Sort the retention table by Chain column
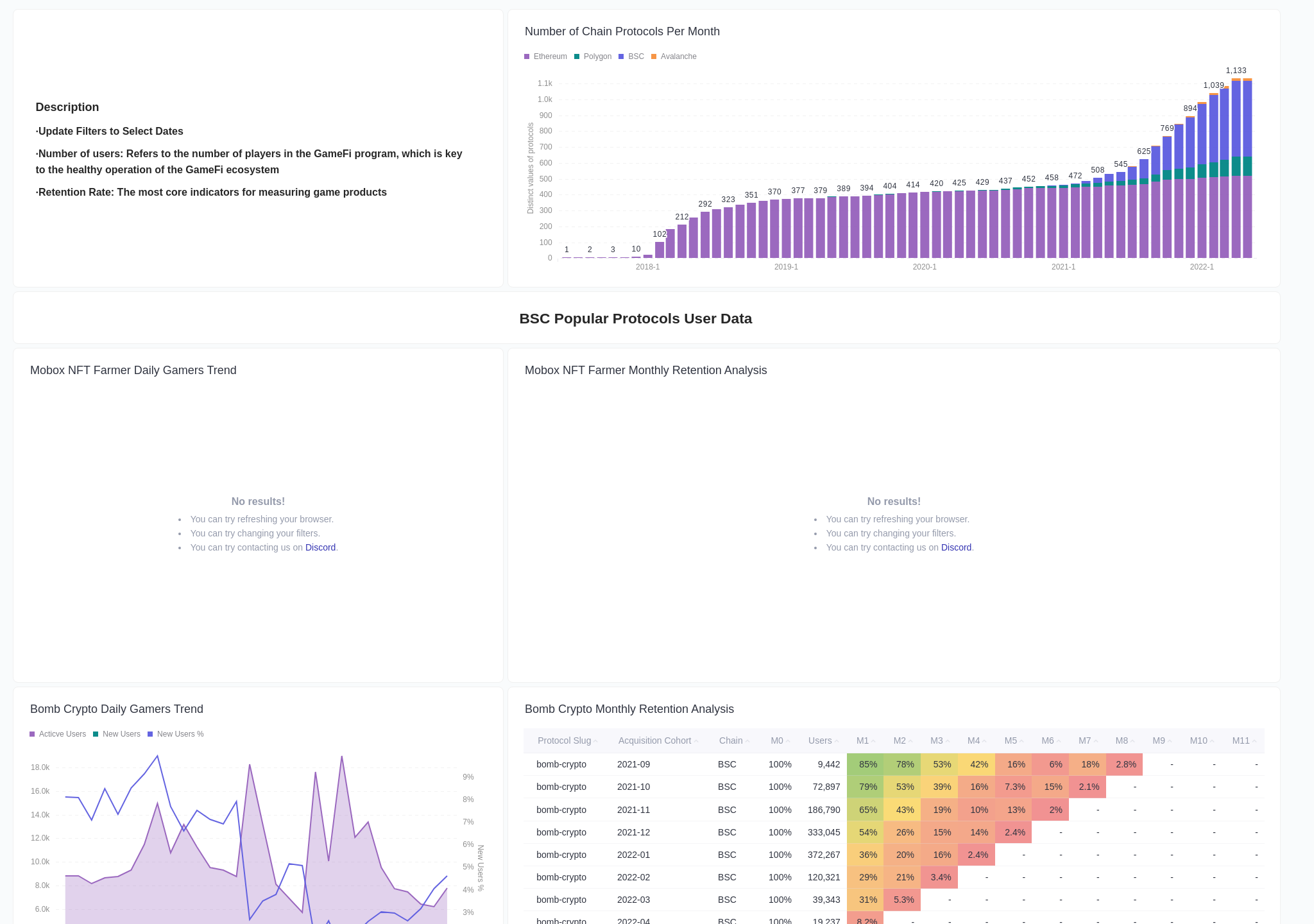This screenshot has height=924, width=1314. pos(732,740)
